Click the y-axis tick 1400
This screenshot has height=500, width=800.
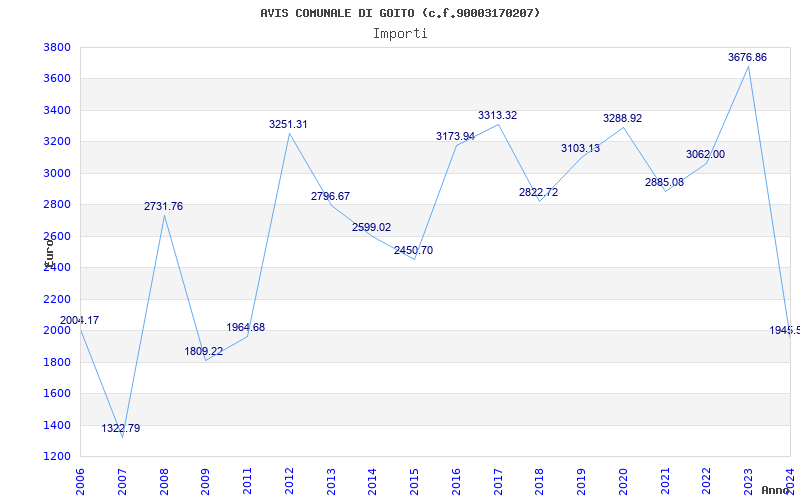57,425
